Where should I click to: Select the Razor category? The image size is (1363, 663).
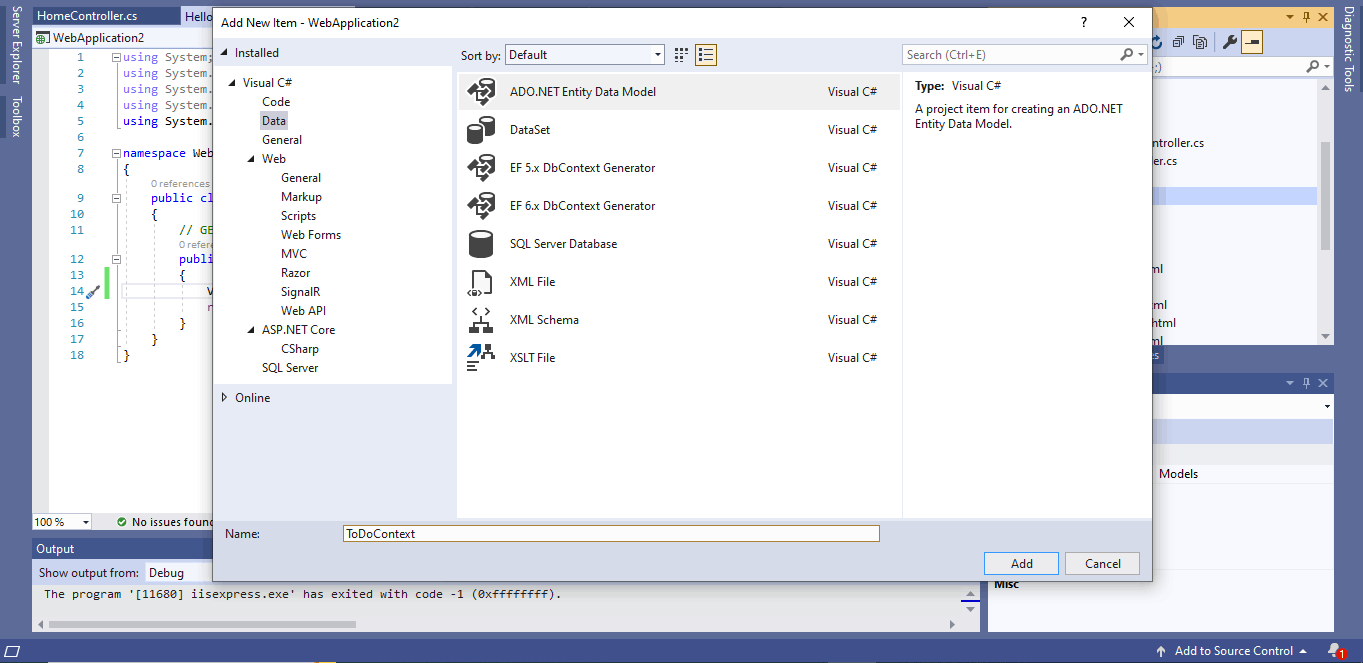296,273
